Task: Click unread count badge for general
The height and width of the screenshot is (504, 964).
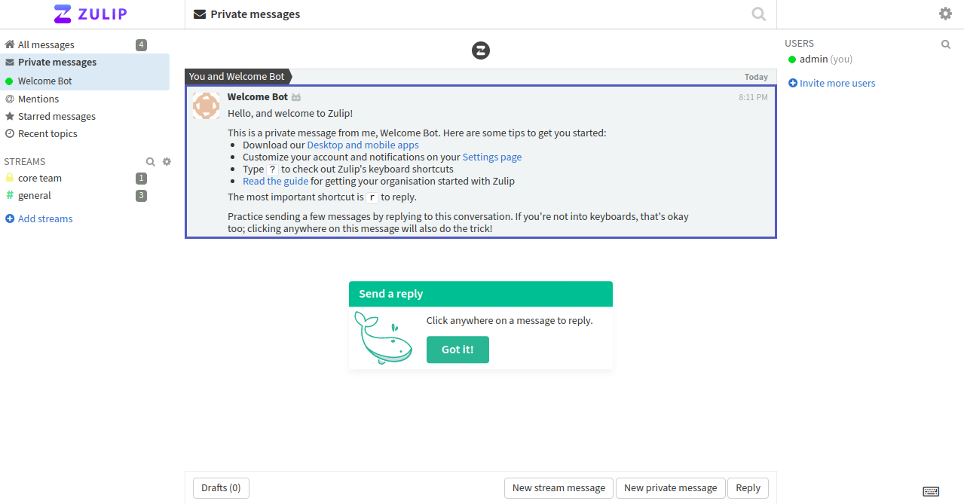Action: click(141, 195)
